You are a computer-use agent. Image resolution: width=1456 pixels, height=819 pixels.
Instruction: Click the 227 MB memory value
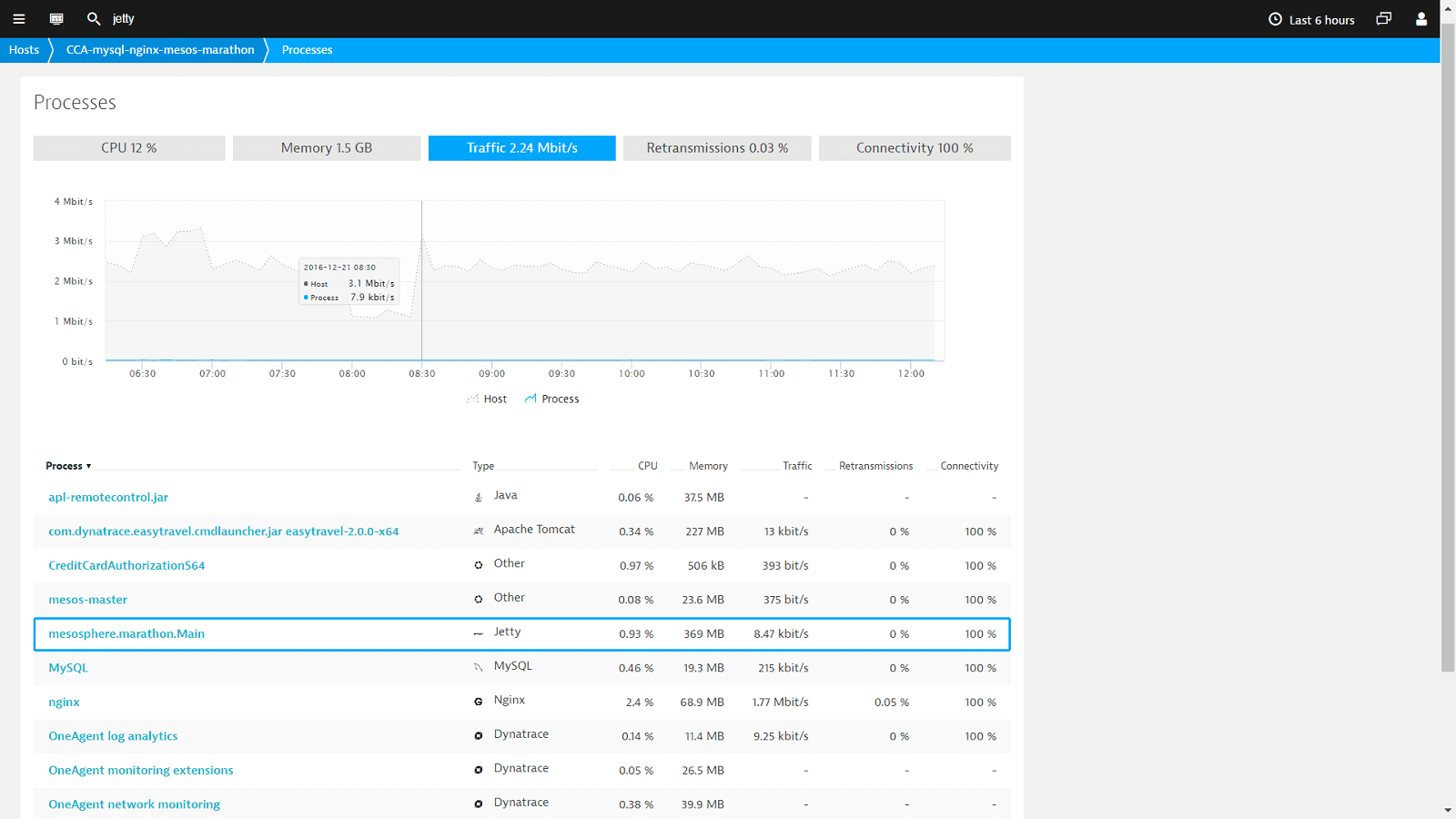point(705,531)
